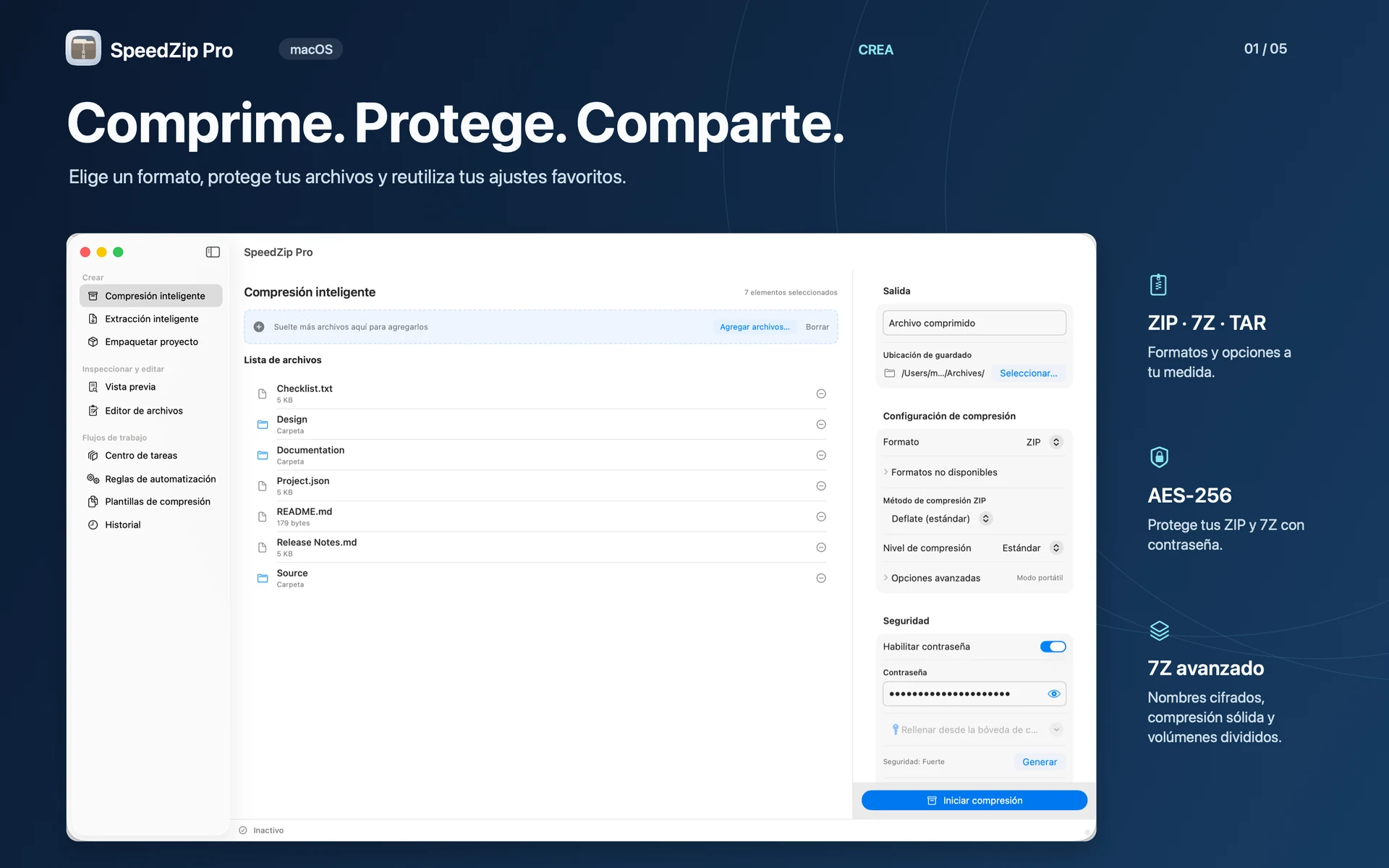Go to Vista previa
Viewport: 1389px width, 868px height.
coord(150,387)
